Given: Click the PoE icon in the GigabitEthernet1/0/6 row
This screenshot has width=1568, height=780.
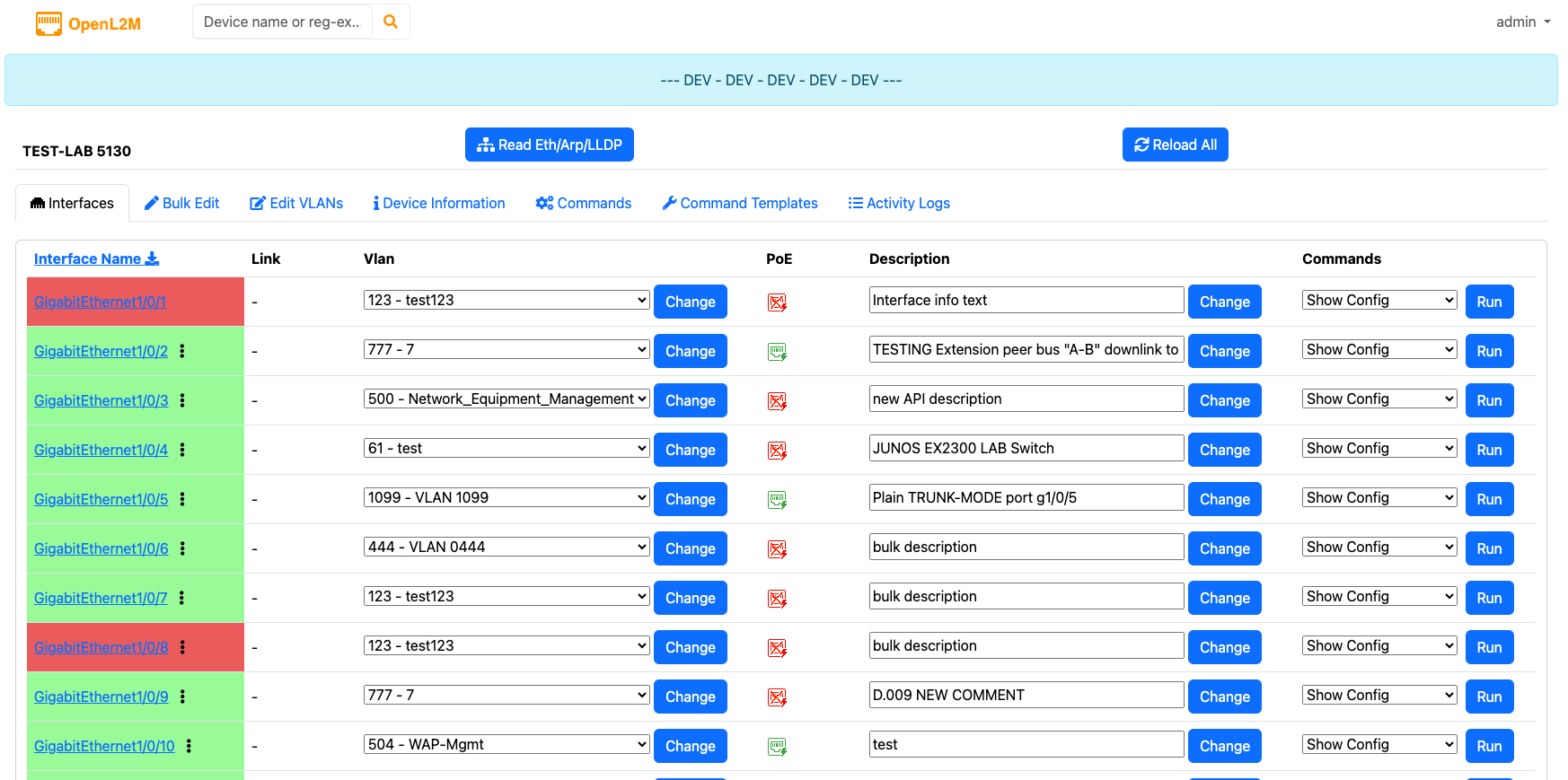Looking at the screenshot, I should pyautogui.click(x=778, y=549).
